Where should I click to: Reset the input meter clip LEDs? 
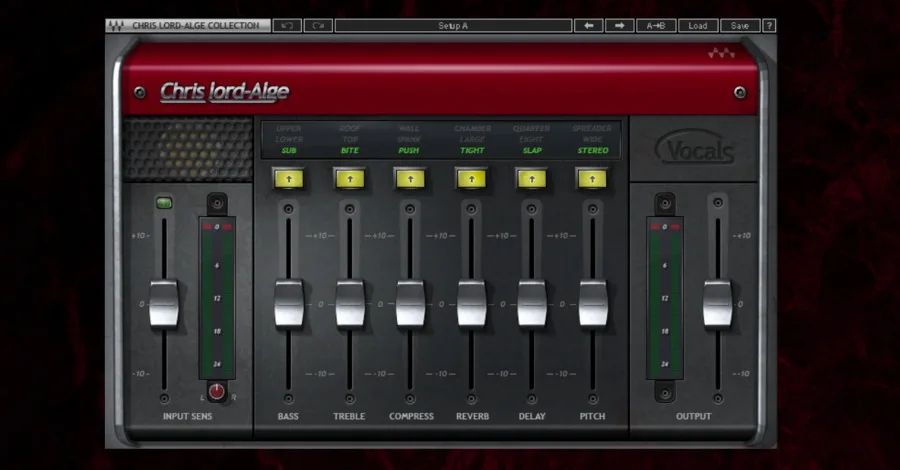(x=217, y=227)
